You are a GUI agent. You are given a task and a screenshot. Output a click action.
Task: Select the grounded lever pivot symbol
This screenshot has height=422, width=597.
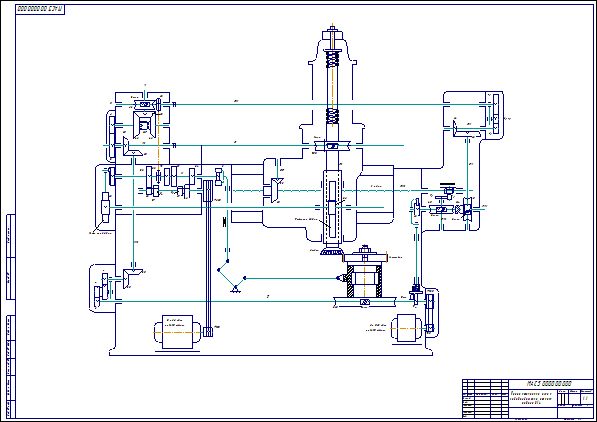click(236, 289)
